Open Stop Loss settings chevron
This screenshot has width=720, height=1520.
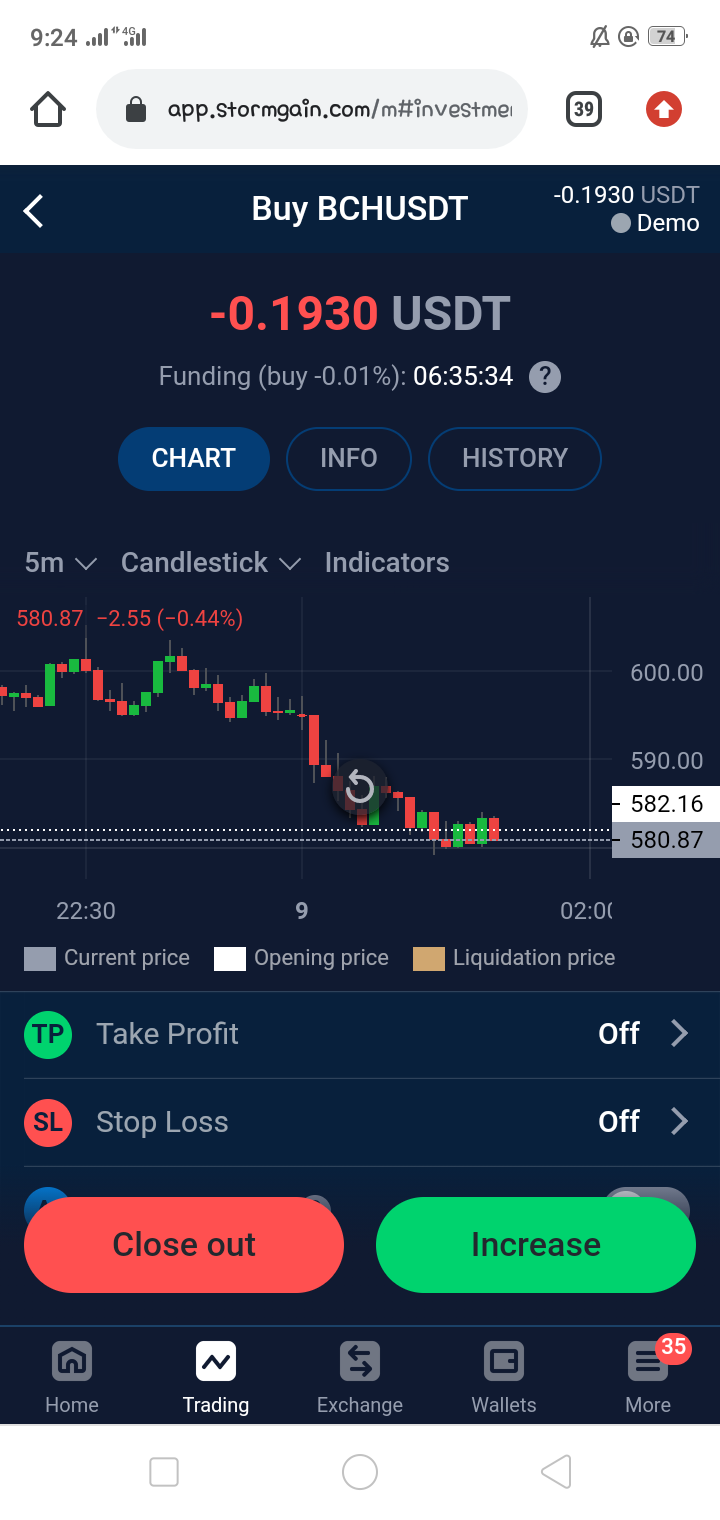[679, 1122]
